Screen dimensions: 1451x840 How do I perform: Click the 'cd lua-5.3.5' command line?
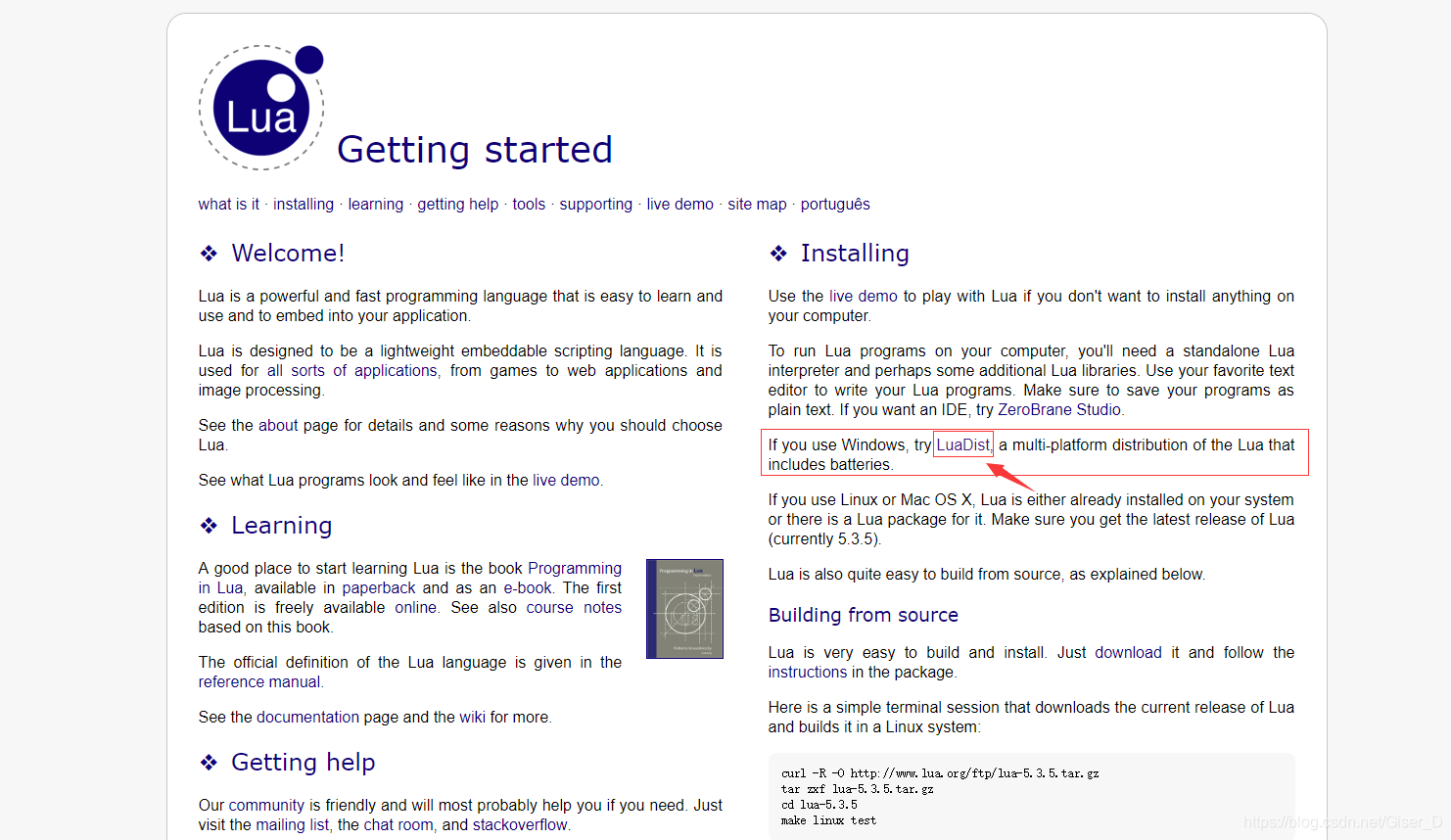tap(819, 805)
